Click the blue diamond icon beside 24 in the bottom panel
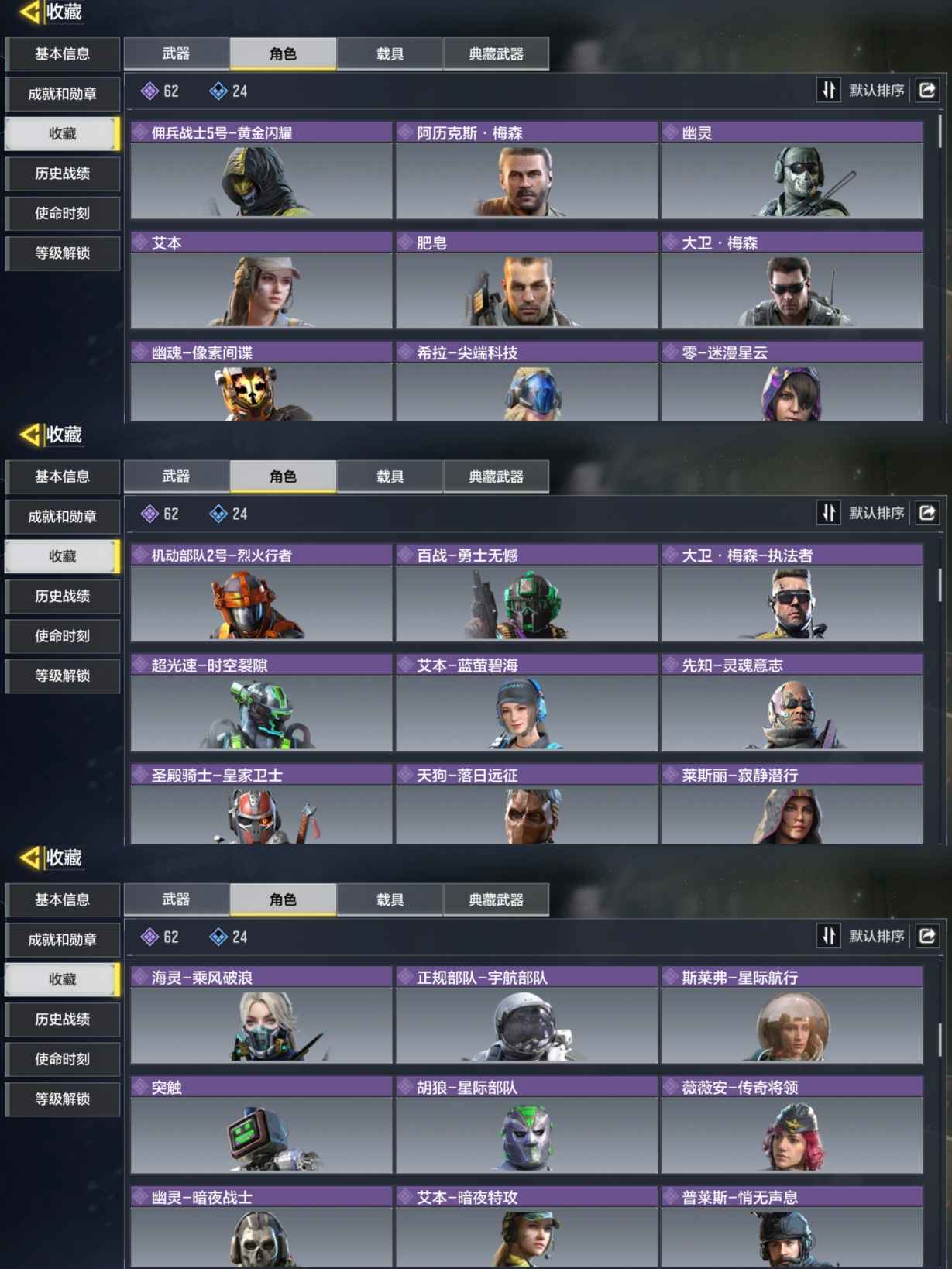The height and width of the screenshot is (1269, 952). (218, 937)
